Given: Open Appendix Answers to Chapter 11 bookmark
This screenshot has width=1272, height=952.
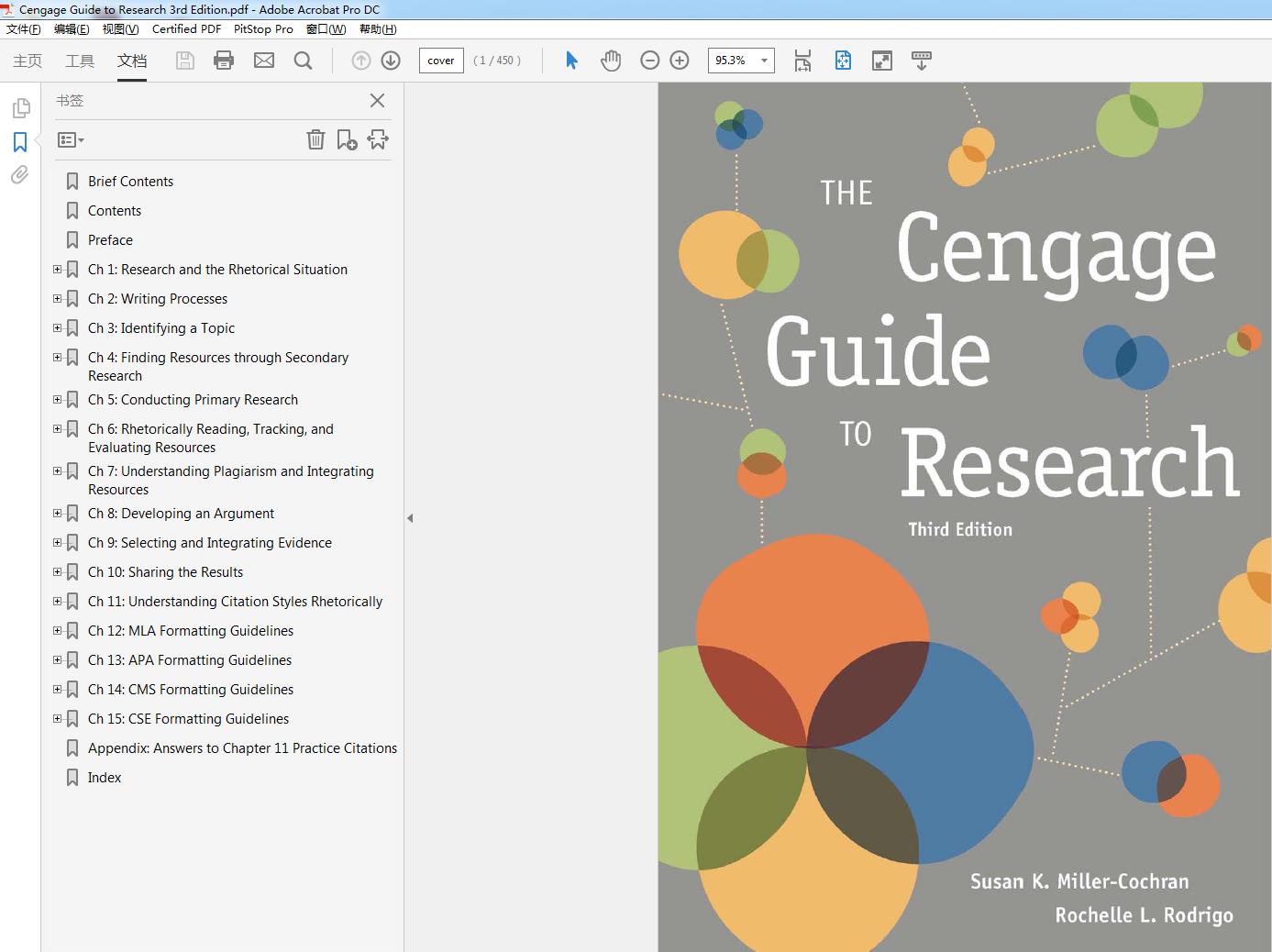Looking at the screenshot, I should 242,748.
